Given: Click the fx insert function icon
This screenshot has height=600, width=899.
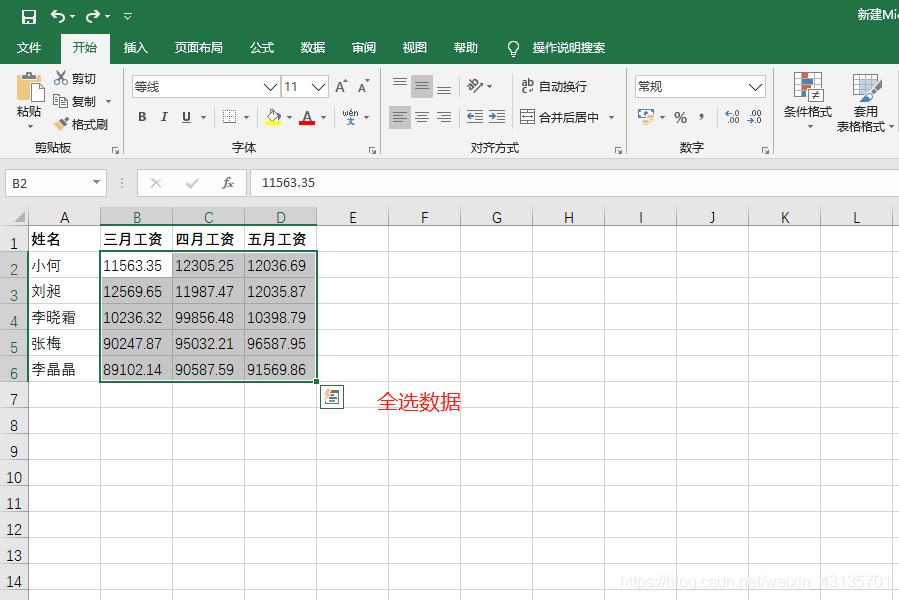Looking at the screenshot, I should [x=228, y=183].
